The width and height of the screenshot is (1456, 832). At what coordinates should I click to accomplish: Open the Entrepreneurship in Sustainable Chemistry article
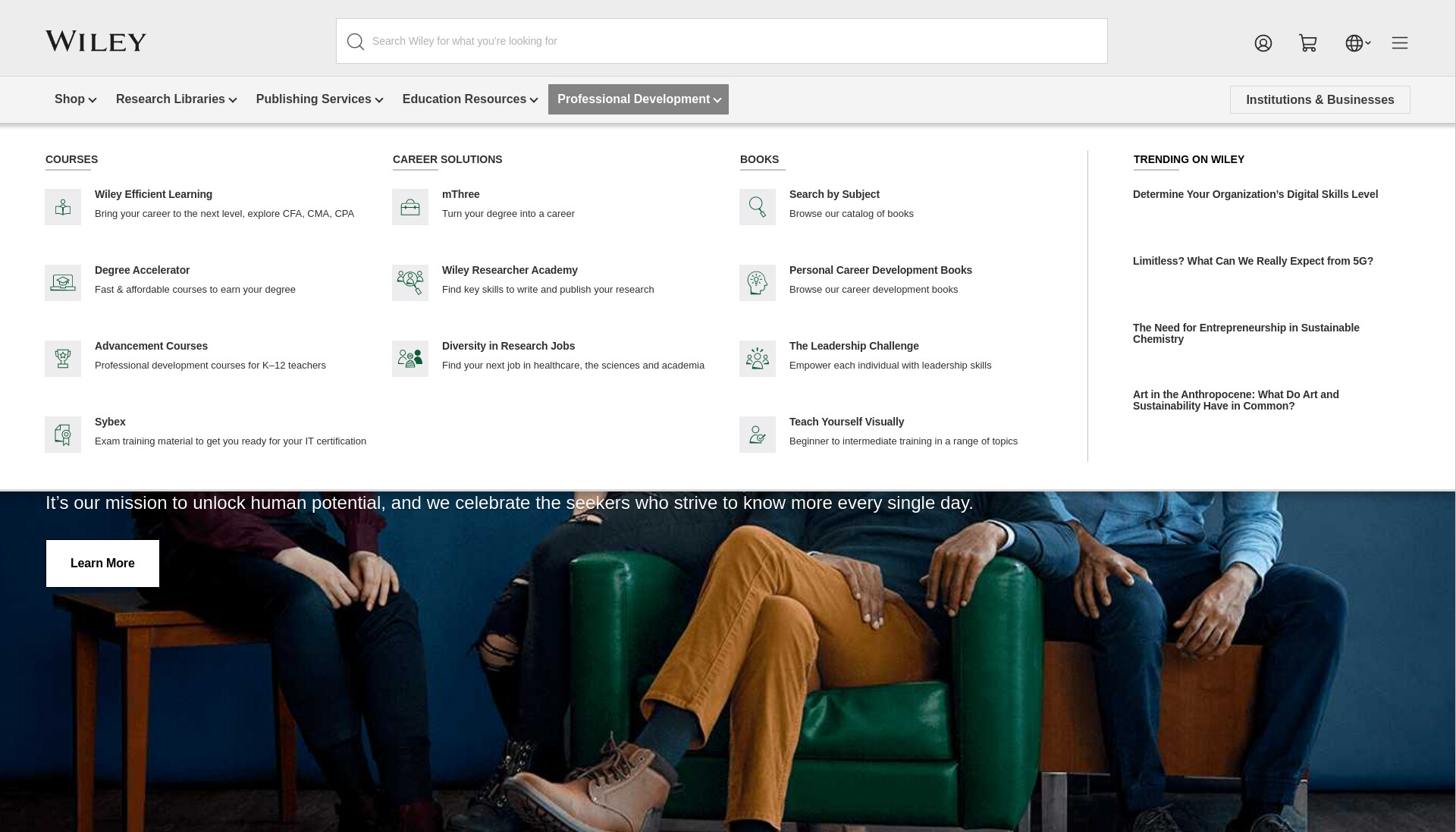(1246, 333)
